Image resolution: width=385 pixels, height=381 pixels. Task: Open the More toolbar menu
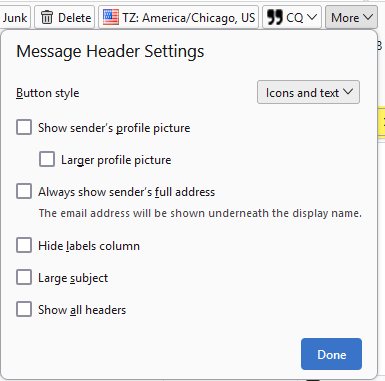pyautogui.click(x=351, y=17)
